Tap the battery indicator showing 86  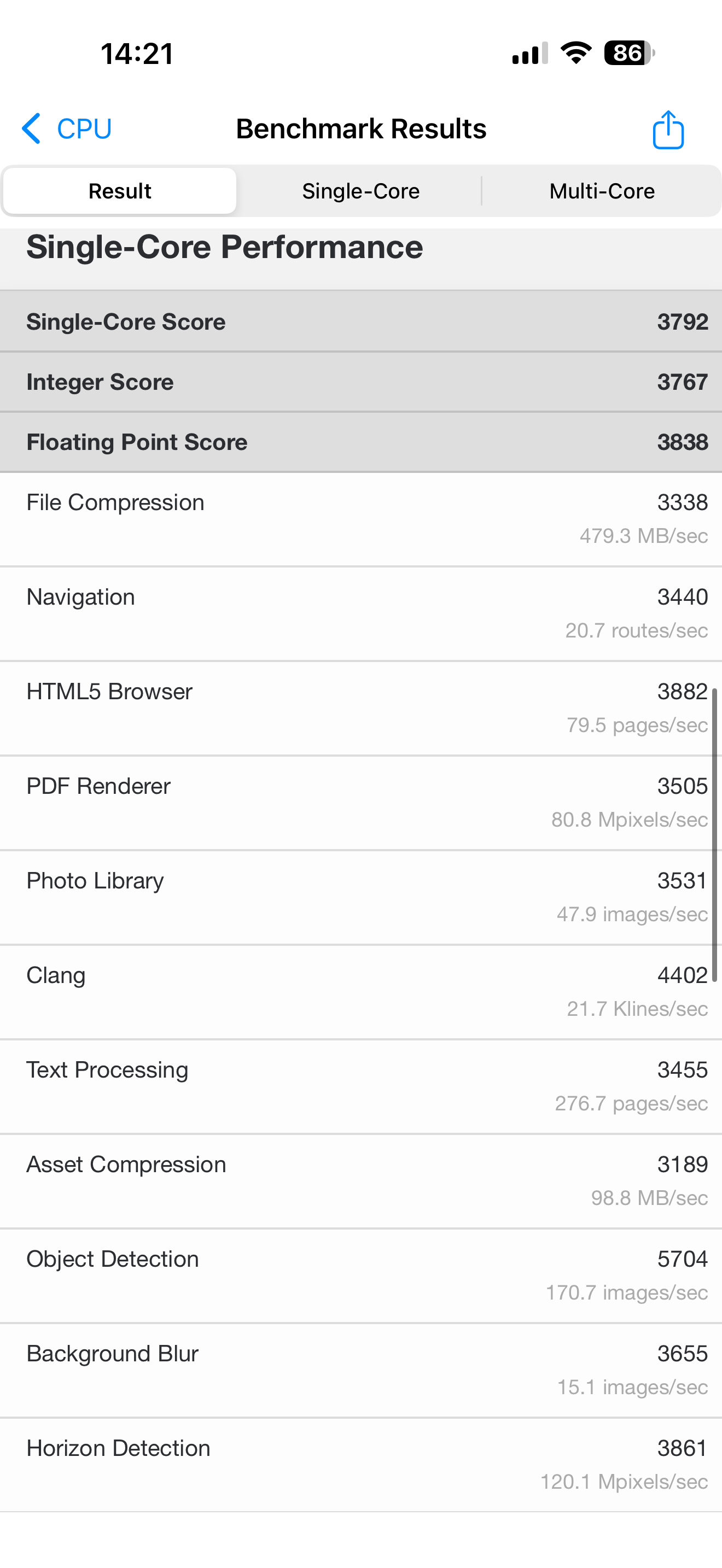click(629, 54)
